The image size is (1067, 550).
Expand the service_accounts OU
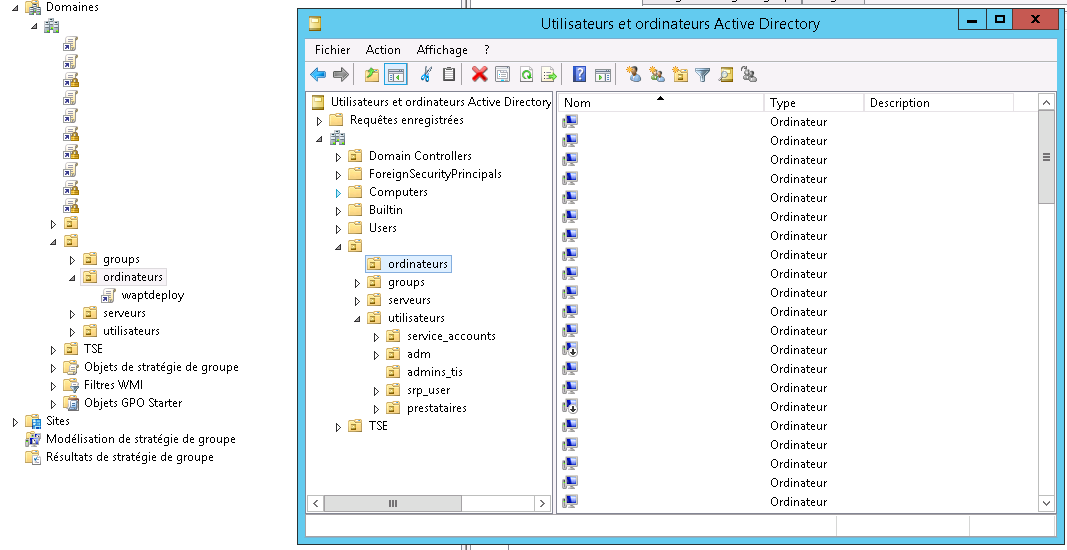pos(376,336)
